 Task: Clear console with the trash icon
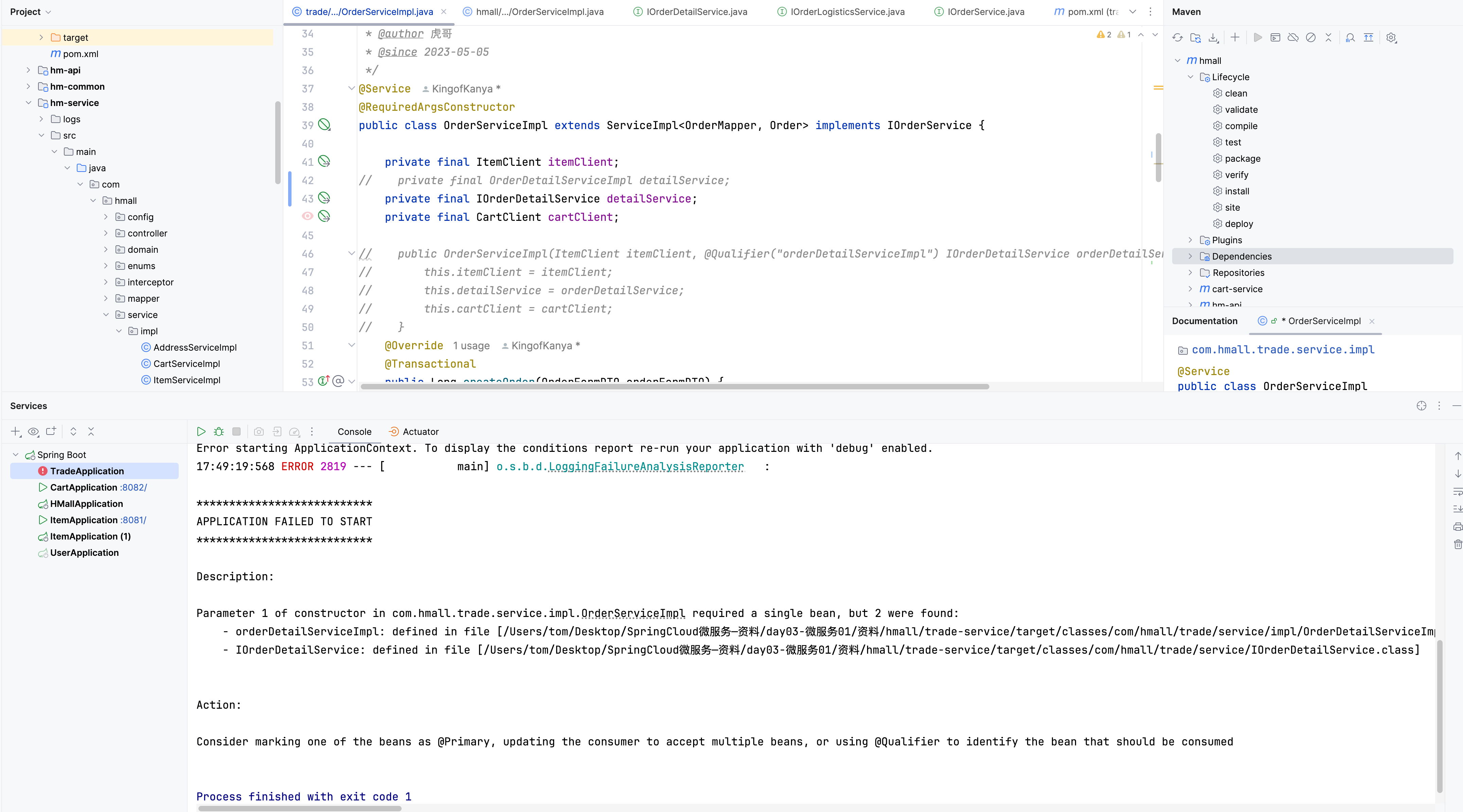point(1457,545)
